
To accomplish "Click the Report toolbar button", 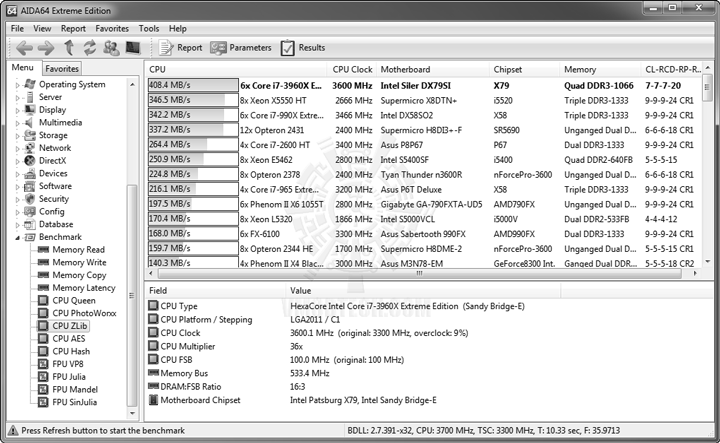I will click(x=180, y=48).
